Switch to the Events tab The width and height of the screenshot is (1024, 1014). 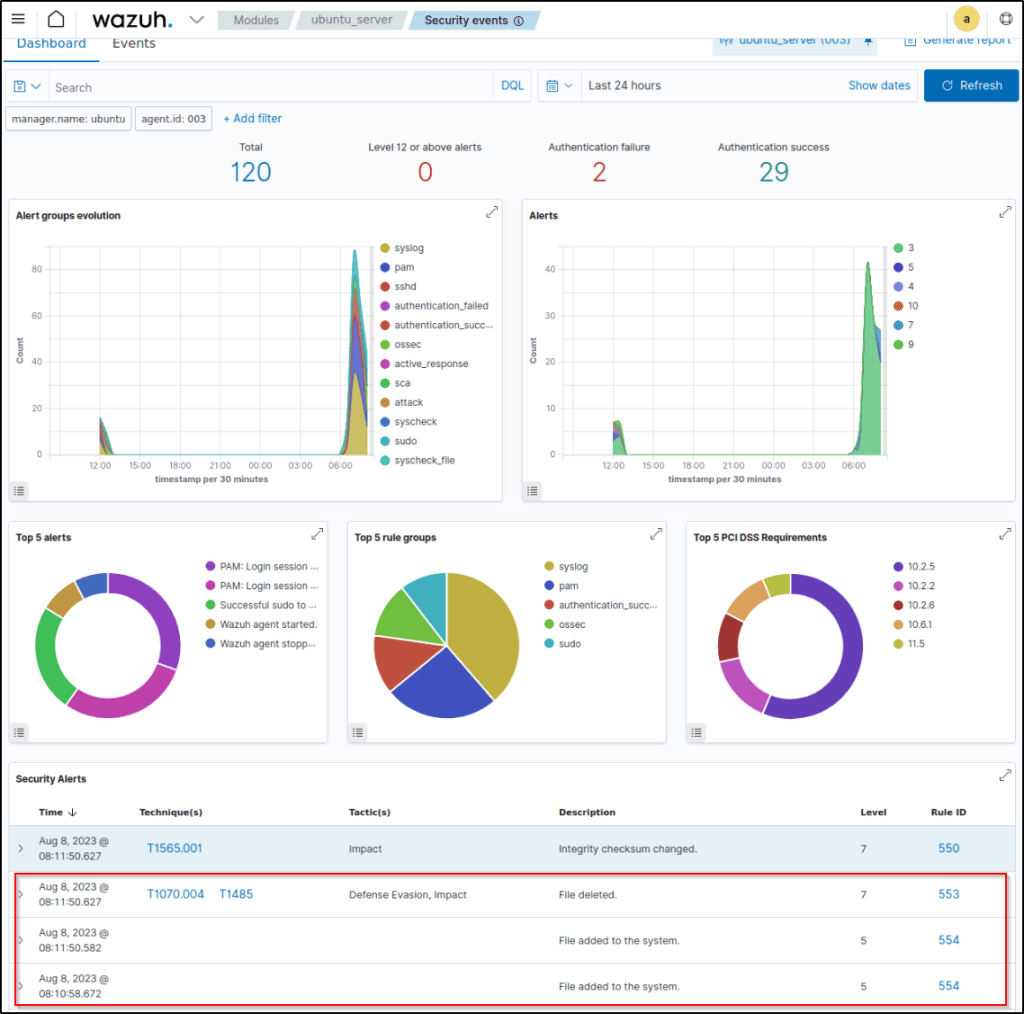click(133, 44)
